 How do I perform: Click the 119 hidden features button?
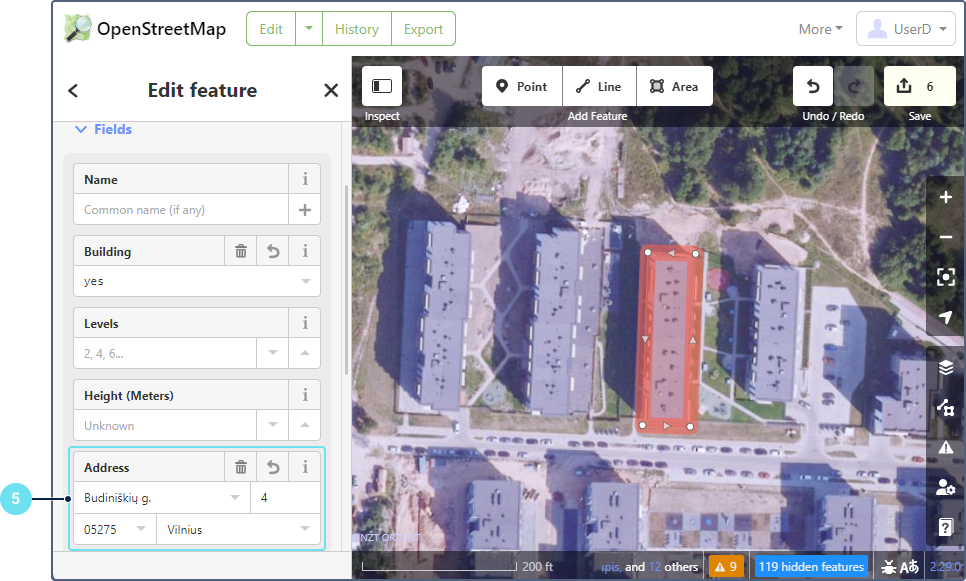point(810,567)
